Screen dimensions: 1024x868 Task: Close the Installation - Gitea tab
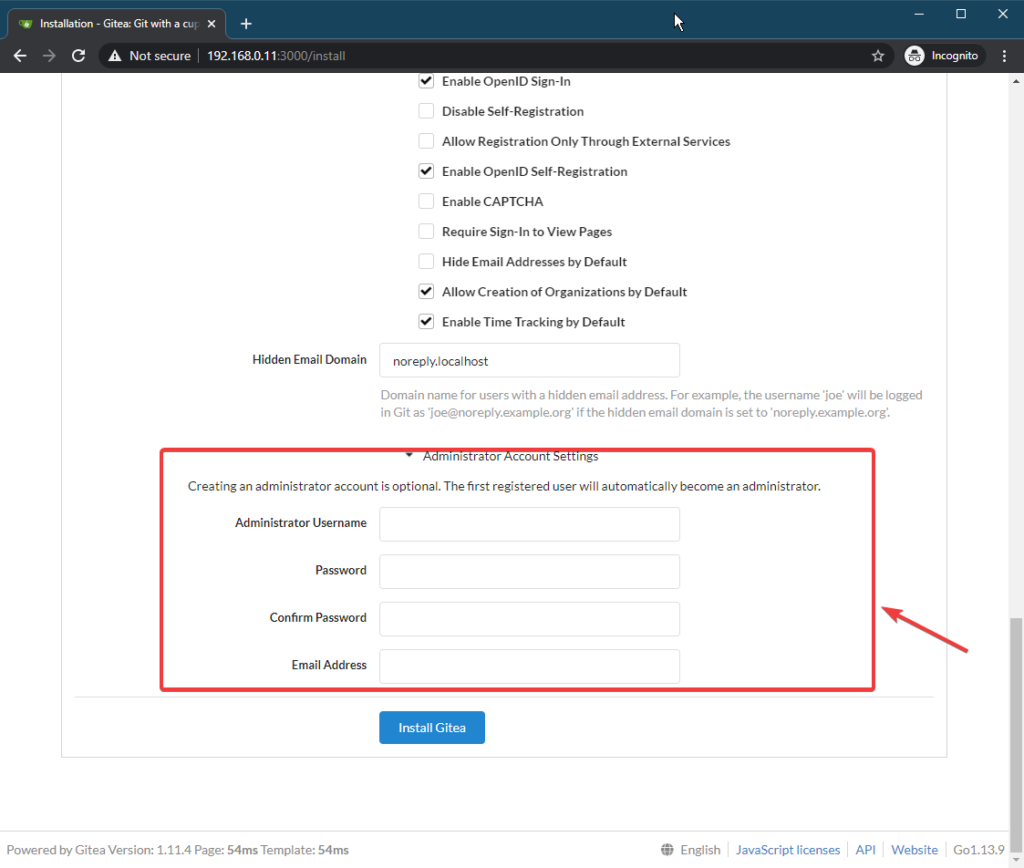tap(211, 24)
